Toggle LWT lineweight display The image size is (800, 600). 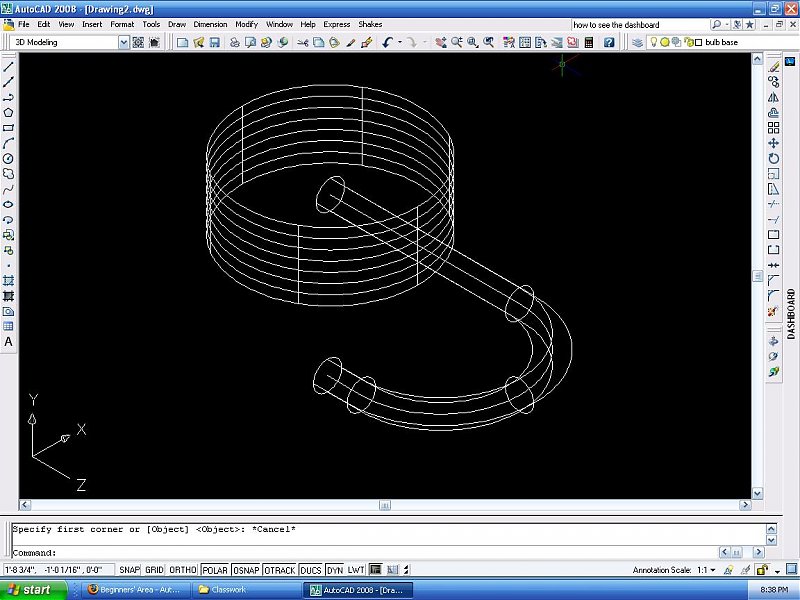click(x=356, y=570)
